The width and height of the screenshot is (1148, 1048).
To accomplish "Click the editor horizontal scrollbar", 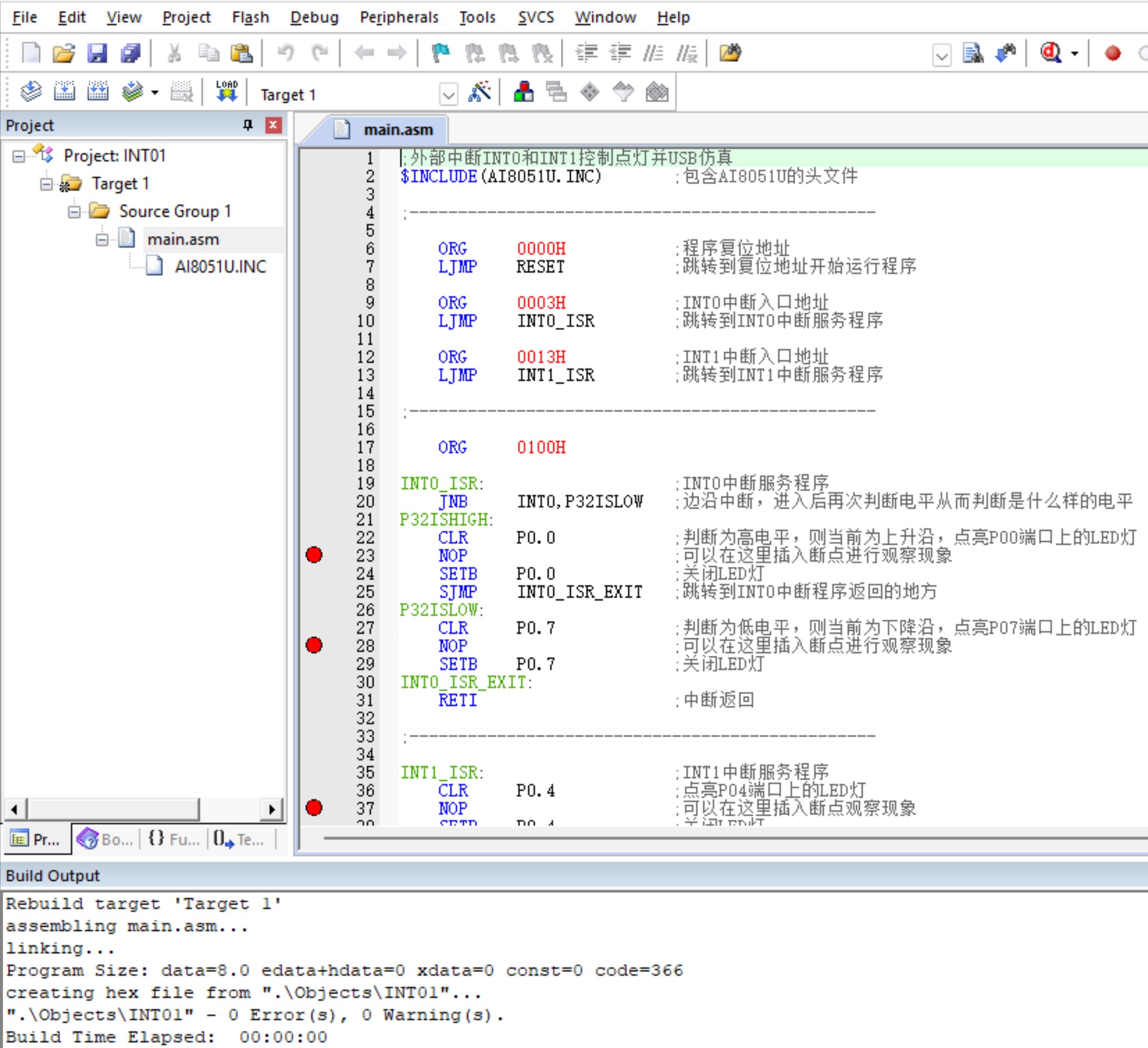I will pyautogui.click(x=735, y=839).
